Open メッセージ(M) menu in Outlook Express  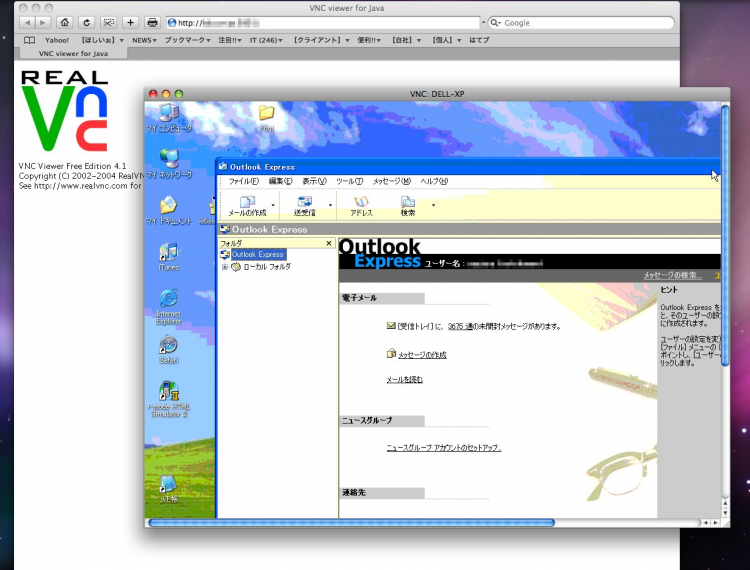coord(392,181)
